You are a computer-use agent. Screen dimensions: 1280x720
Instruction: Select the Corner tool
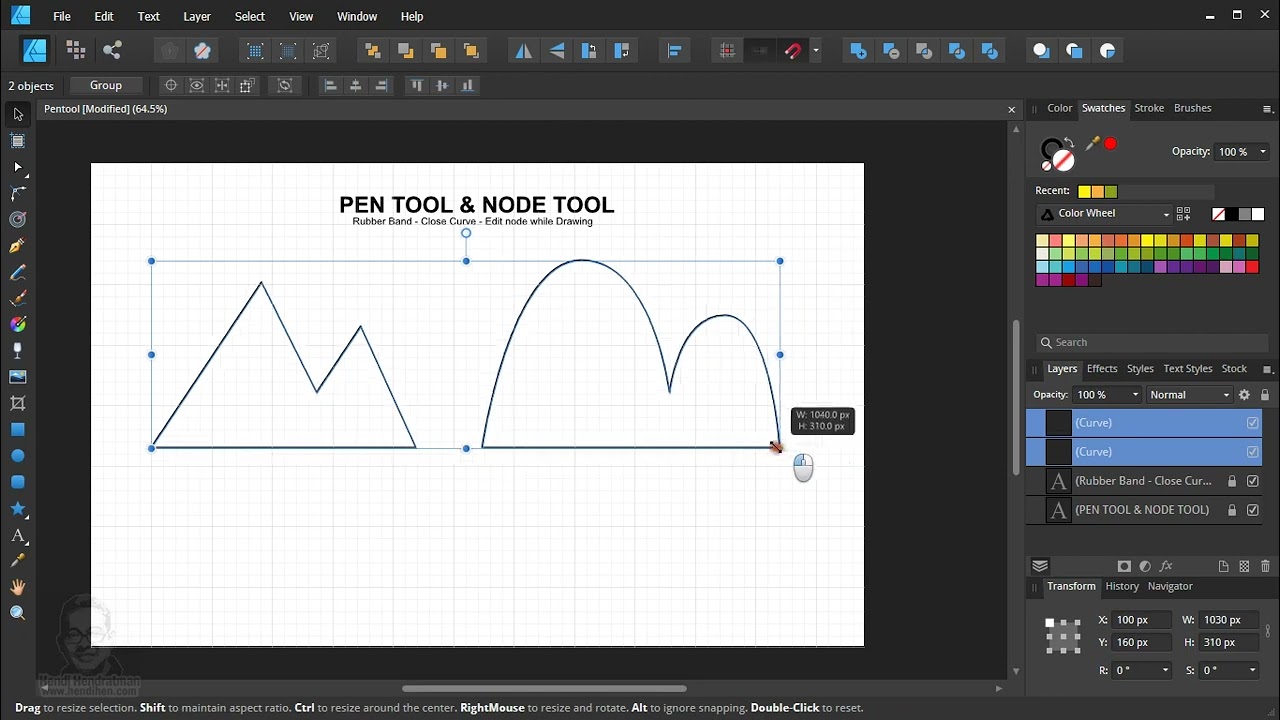[18, 193]
